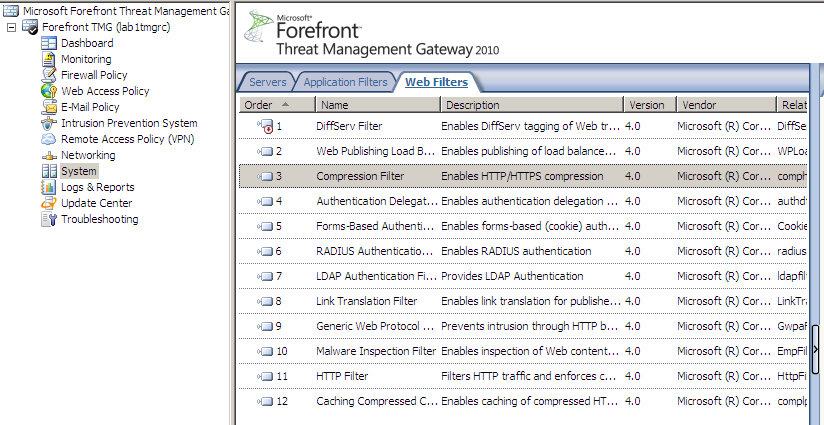824x425 pixels.
Task: Open the Dashboard icon in tree
Action: tap(49, 43)
